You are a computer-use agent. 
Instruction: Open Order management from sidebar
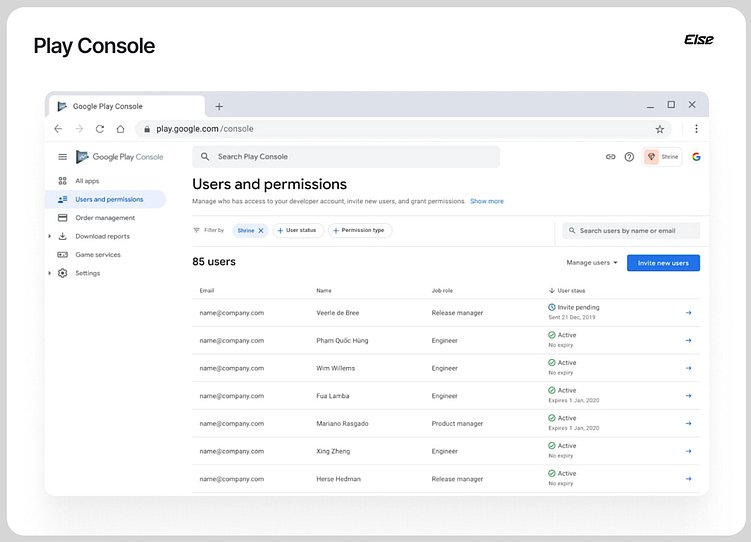point(104,218)
